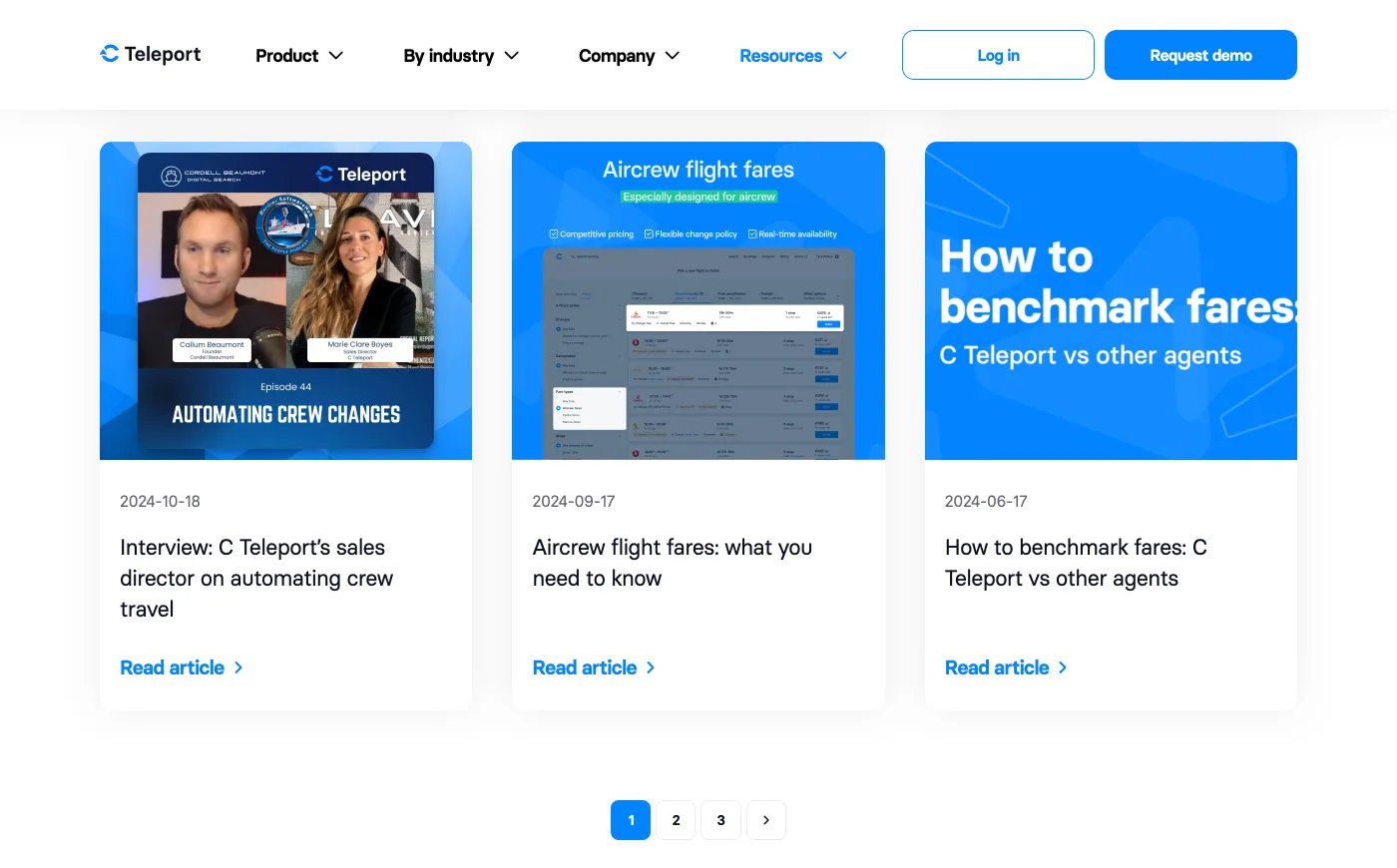Open the Resources dropdown chevron
The height and width of the screenshot is (868, 1397).
pyautogui.click(x=840, y=56)
